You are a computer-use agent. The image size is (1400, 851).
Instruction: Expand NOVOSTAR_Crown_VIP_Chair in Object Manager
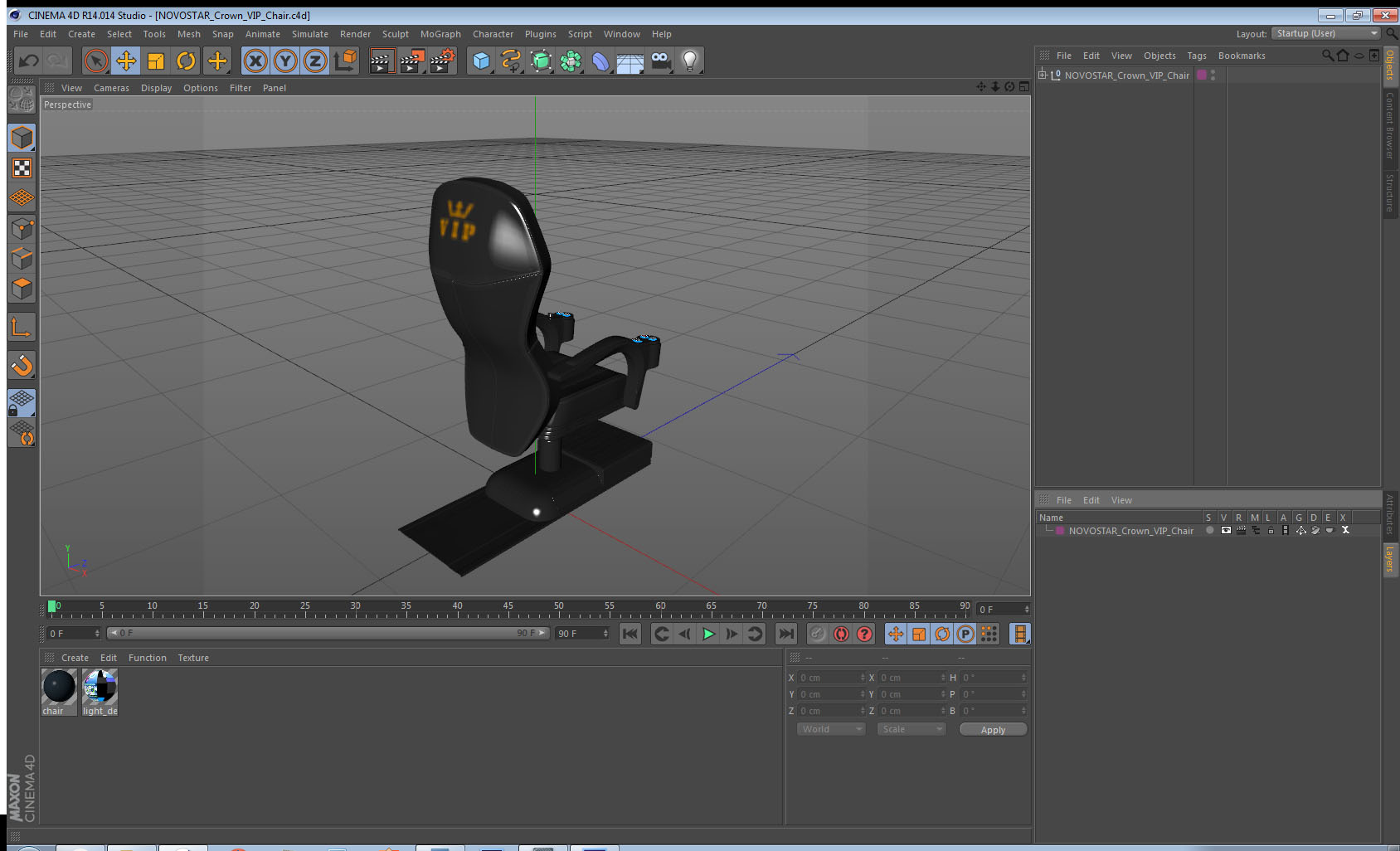(1043, 75)
